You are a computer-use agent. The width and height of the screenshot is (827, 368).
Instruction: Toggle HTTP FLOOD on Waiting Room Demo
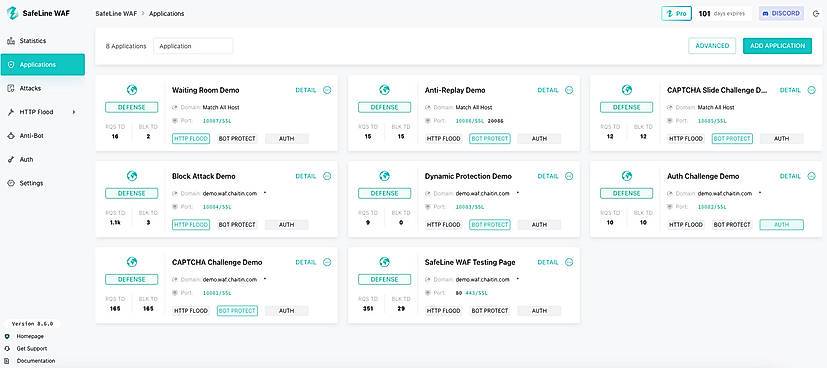191,139
